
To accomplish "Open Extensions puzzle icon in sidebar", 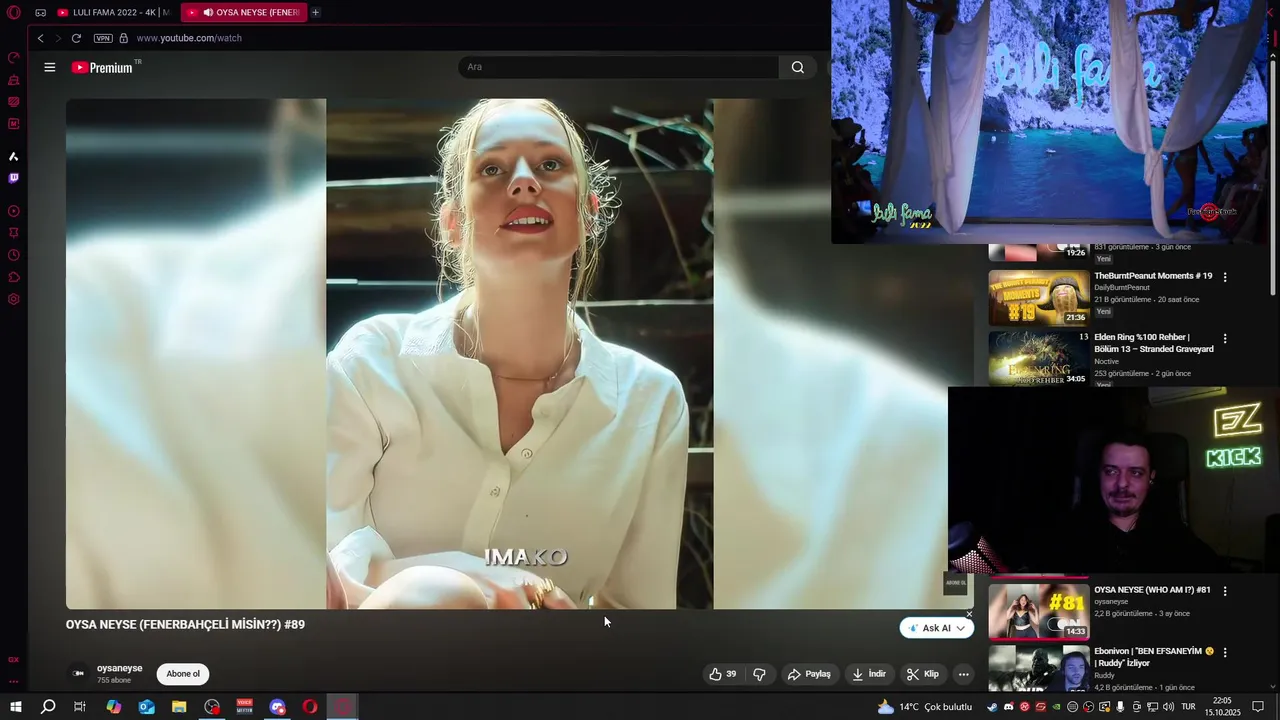I will tap(14, 277).
